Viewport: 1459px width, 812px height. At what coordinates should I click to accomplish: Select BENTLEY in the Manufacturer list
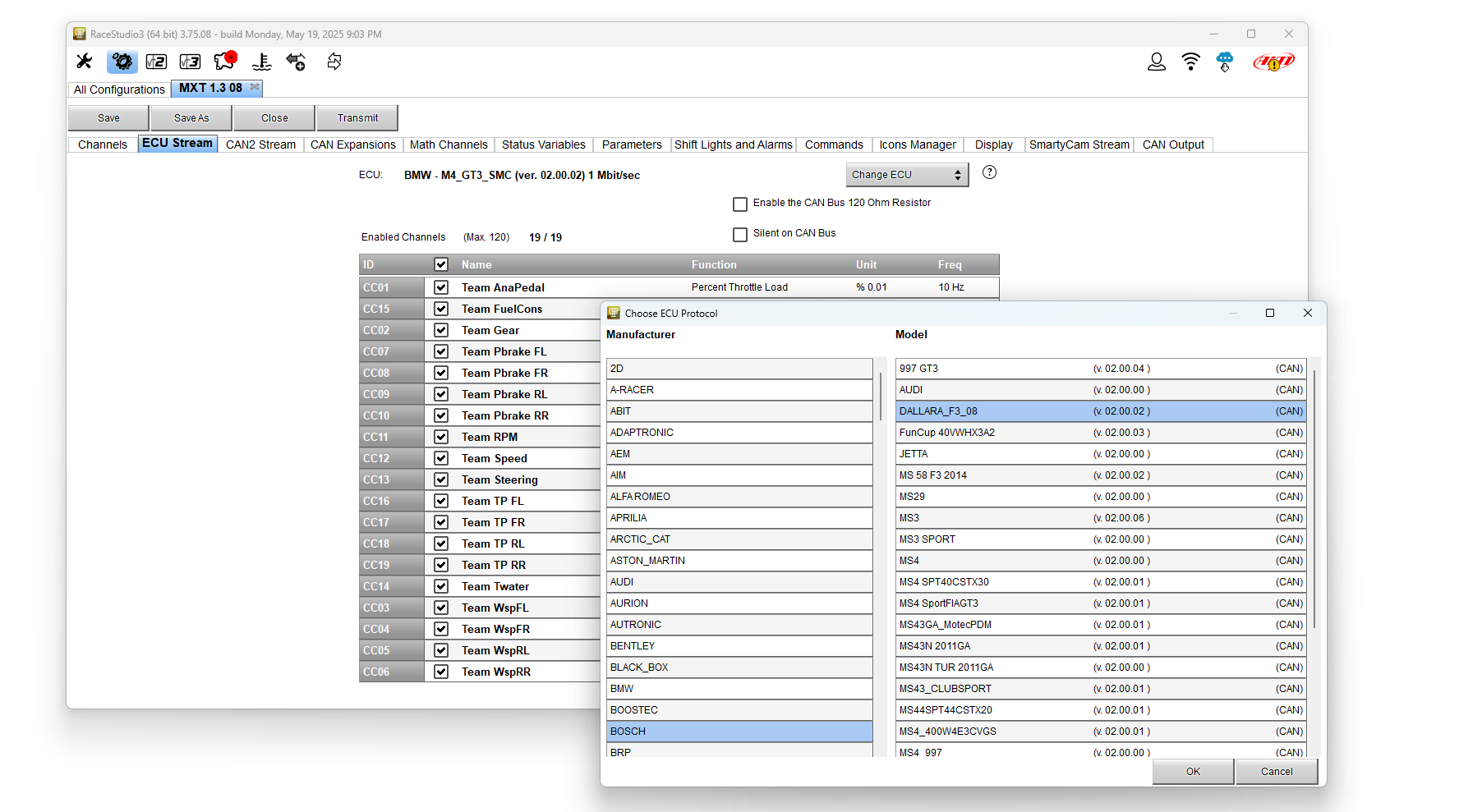click(x=739, y=646)
